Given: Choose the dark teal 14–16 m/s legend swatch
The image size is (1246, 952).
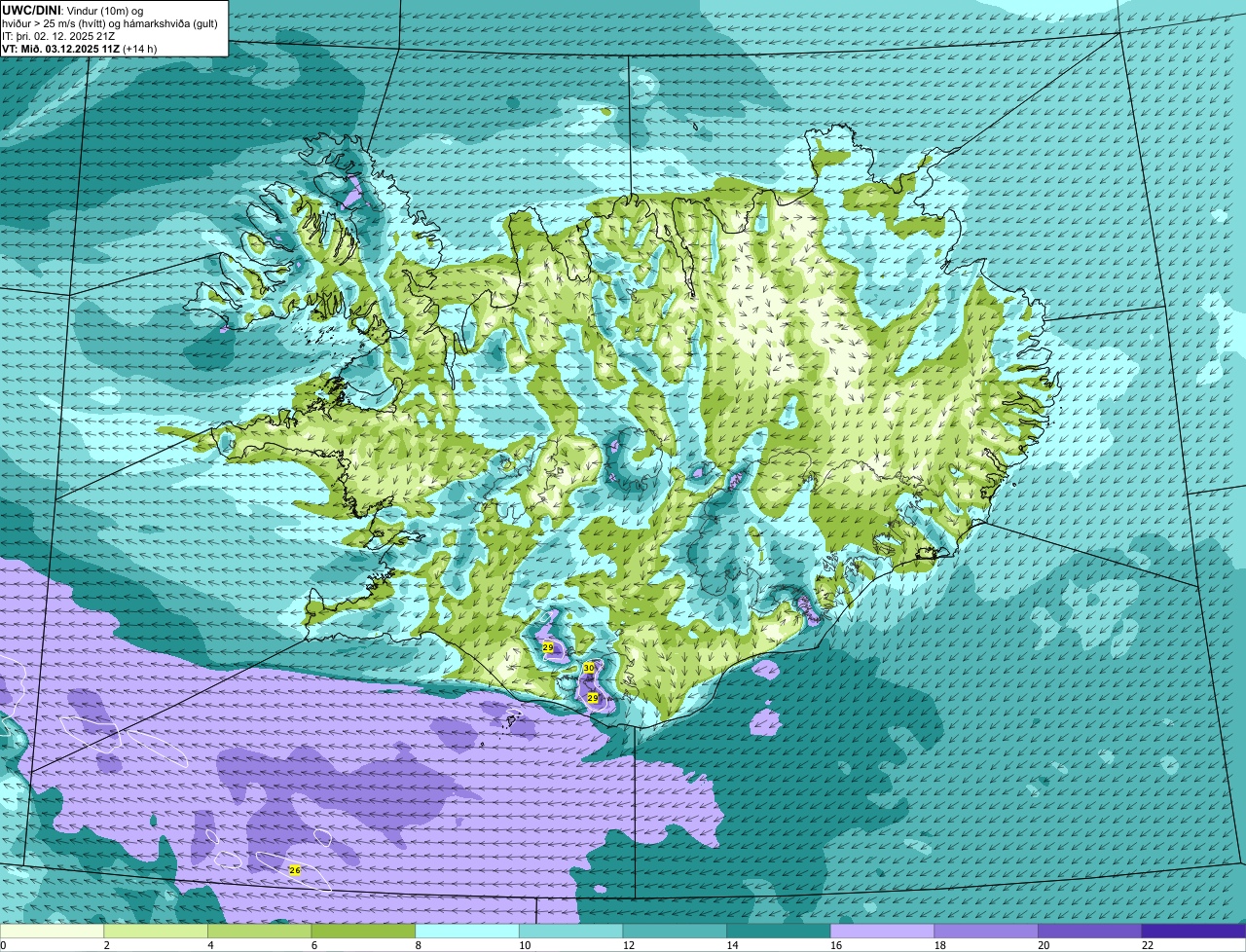Looking at the screenshot, I should pos(779,931).
